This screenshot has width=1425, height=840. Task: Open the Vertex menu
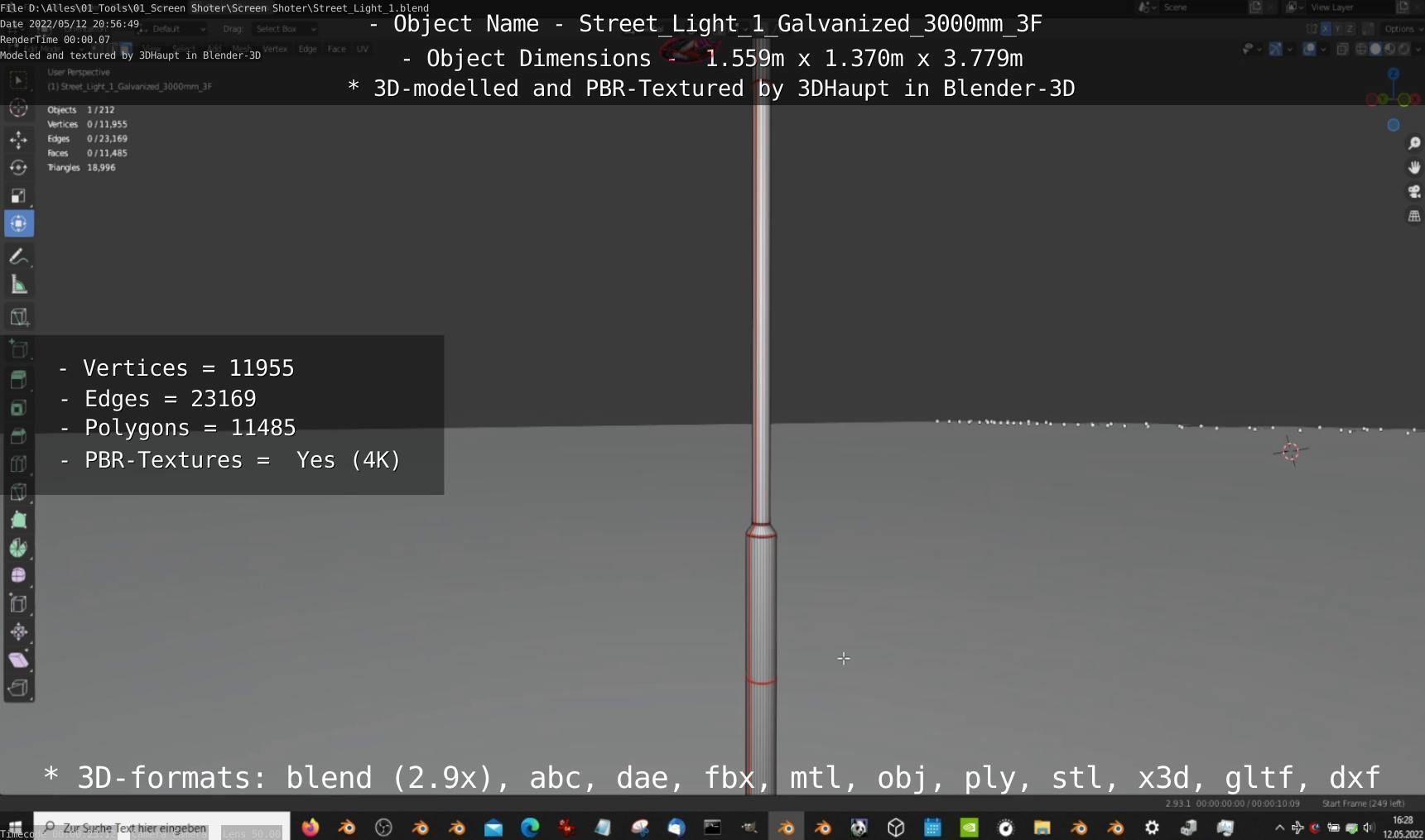pyautogui.click(x=276, y=49)
